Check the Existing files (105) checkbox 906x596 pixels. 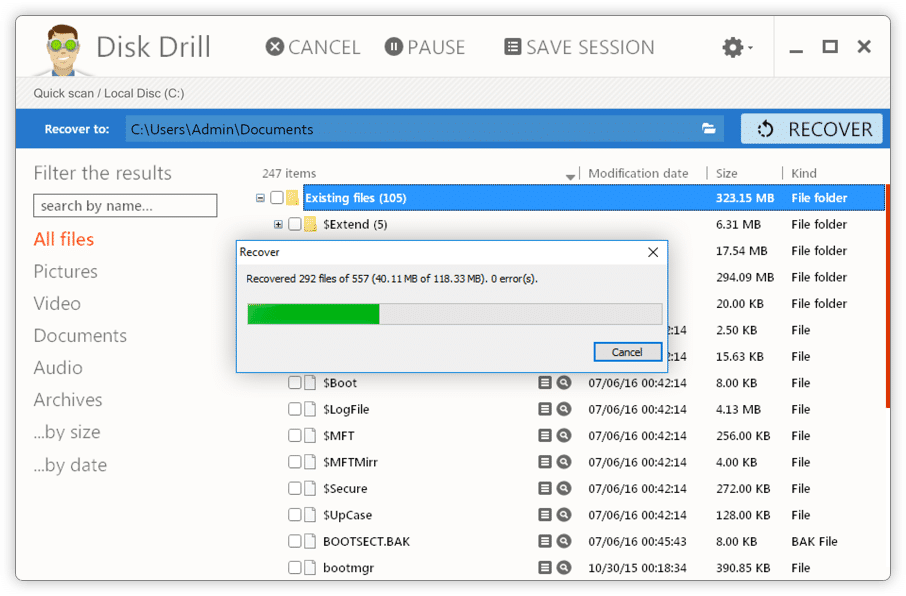click(277, 198)
